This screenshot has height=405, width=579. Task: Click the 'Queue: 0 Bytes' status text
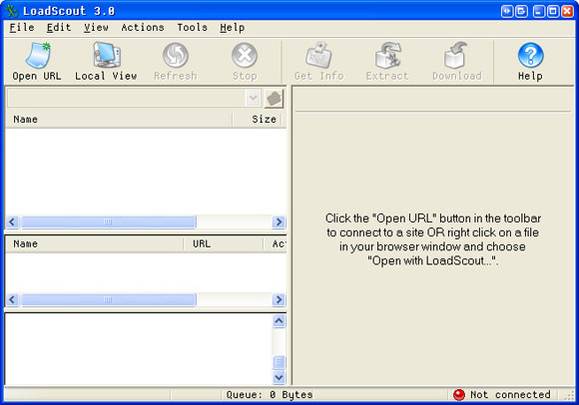tap(269, 395)
